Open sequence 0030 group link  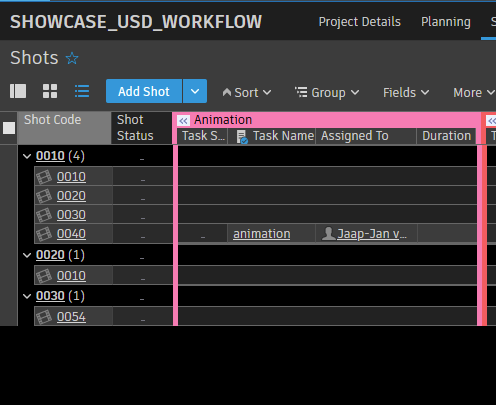[x=50, y=296]
